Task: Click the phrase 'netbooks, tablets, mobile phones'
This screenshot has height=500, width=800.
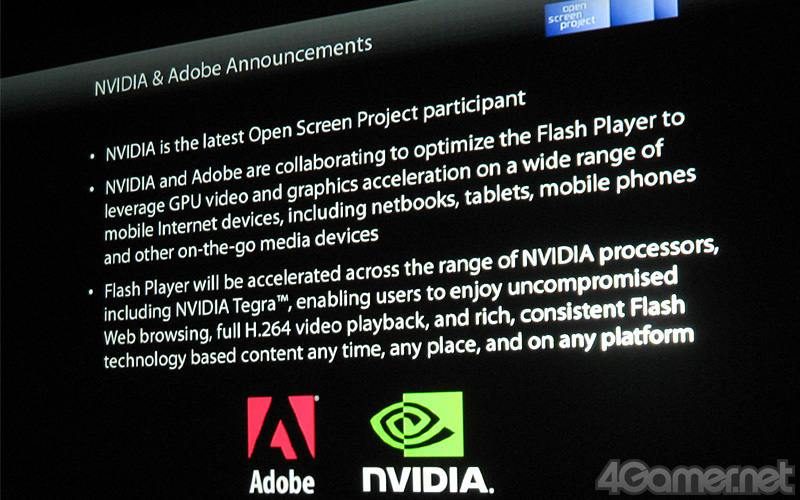Action: [533, 192]
